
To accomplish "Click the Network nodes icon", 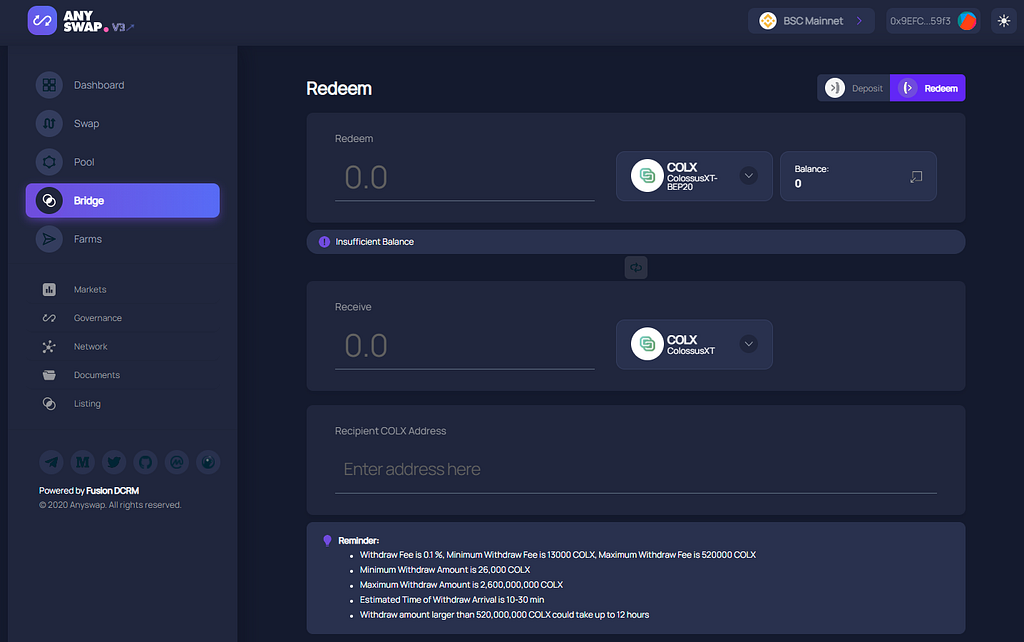I will pos(49,347).
